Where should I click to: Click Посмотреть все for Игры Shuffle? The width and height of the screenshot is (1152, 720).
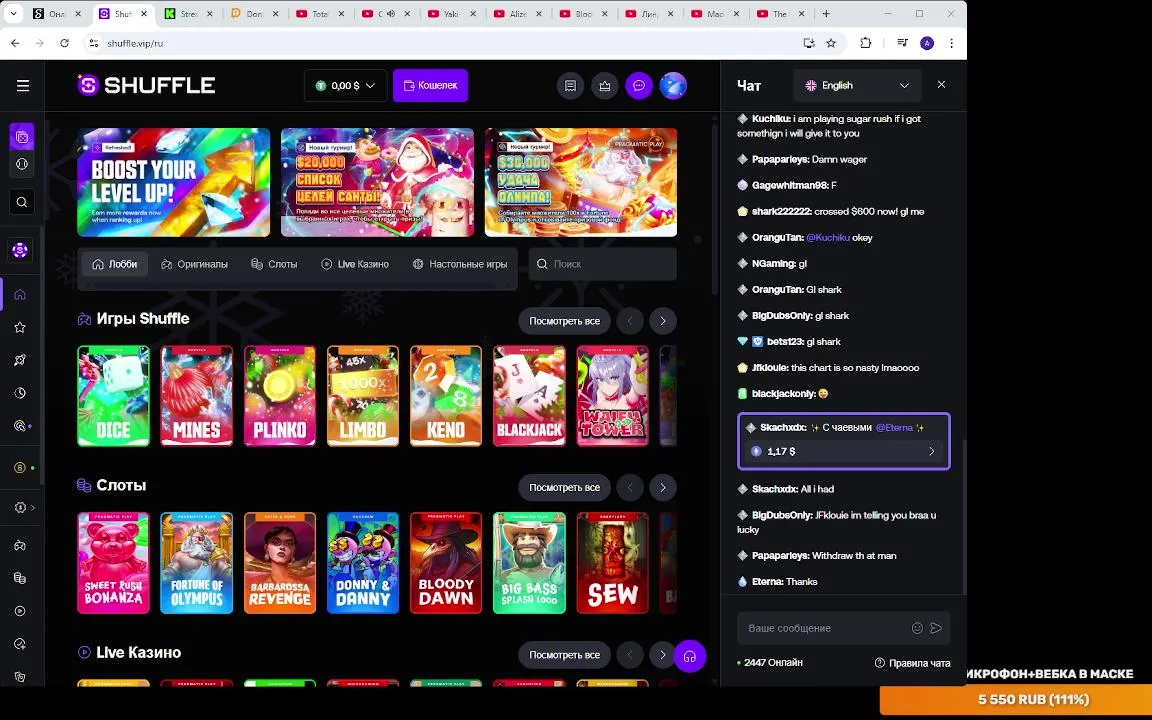(x=564, y=321)
